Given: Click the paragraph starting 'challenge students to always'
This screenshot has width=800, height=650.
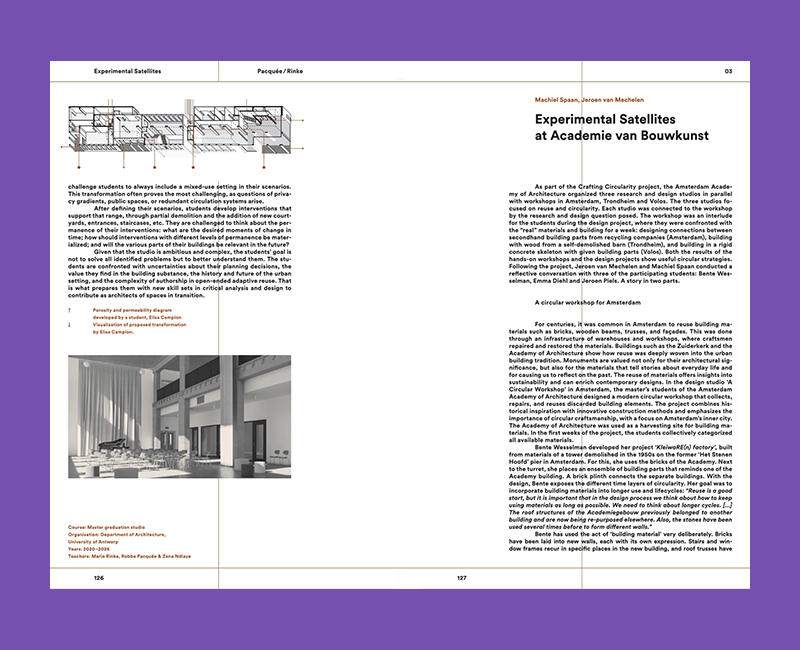Looking at the screenshot, I should 180,194.
